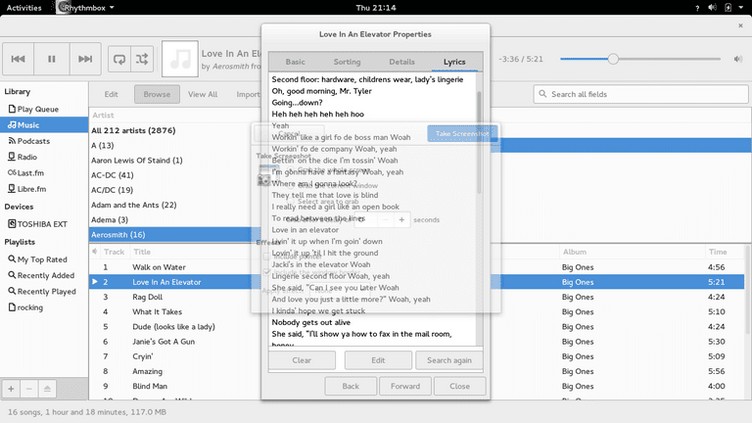The width and height of the screenshot is (752, 423).
Task: Select track Cryin'
Action: coord(142,356)
